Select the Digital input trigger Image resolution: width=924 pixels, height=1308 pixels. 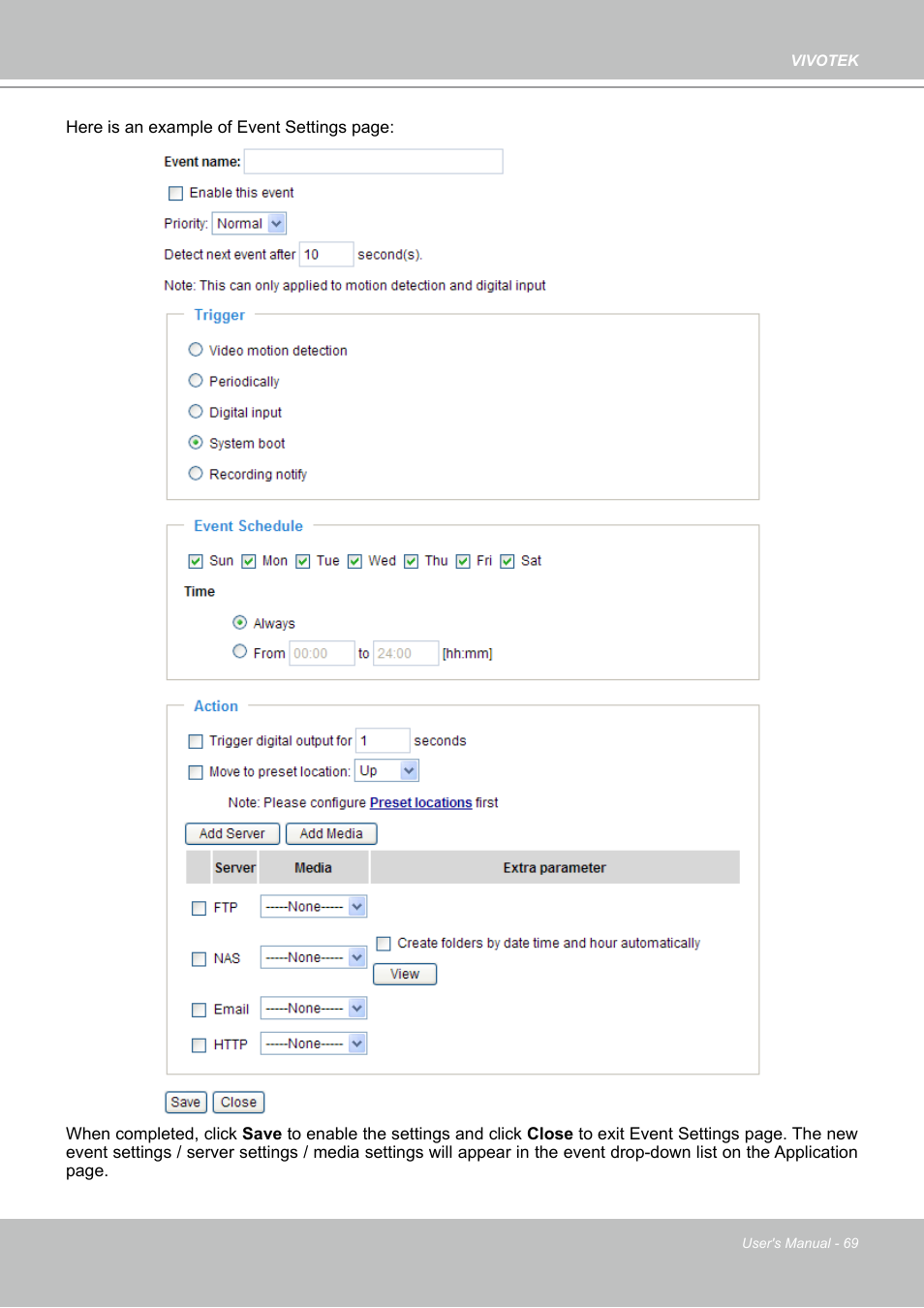click(x=196, y=412)
